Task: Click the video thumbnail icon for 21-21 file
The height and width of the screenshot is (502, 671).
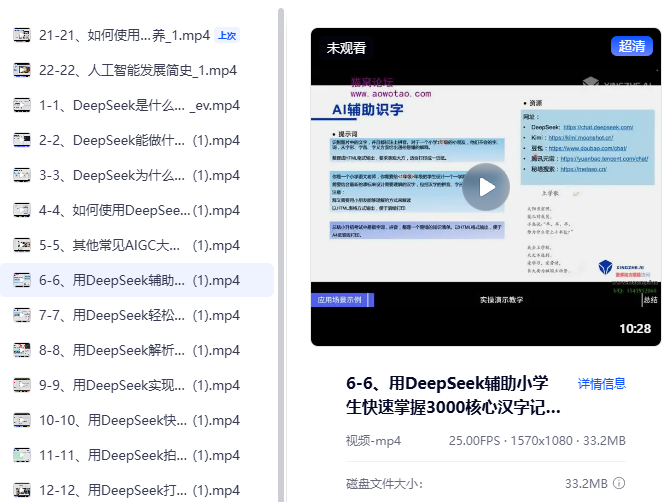Action: coord(22,35)
